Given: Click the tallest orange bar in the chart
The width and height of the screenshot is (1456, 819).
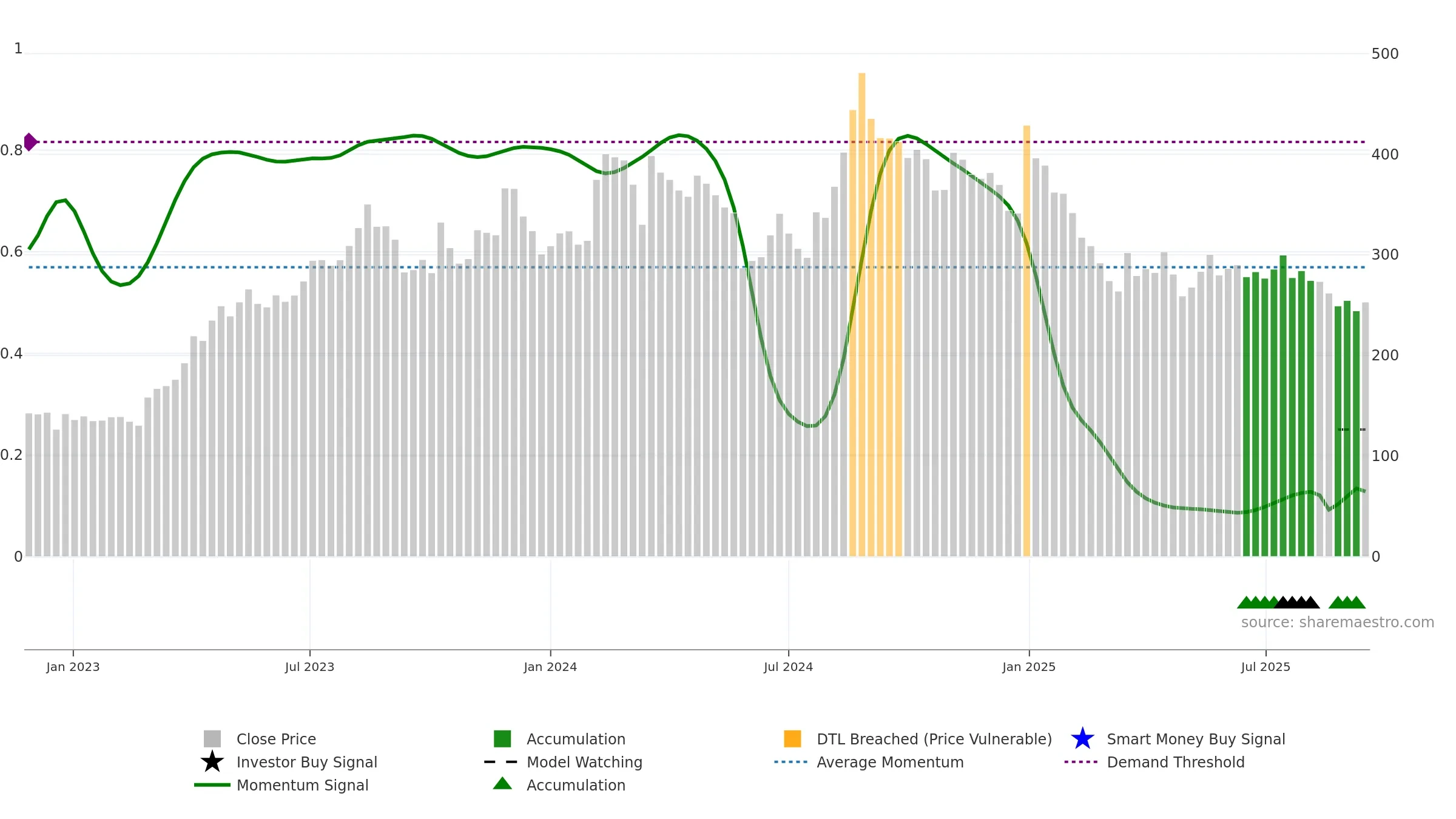Looking at the screenshot, I should pyautogui.click(x=862, y=314).
